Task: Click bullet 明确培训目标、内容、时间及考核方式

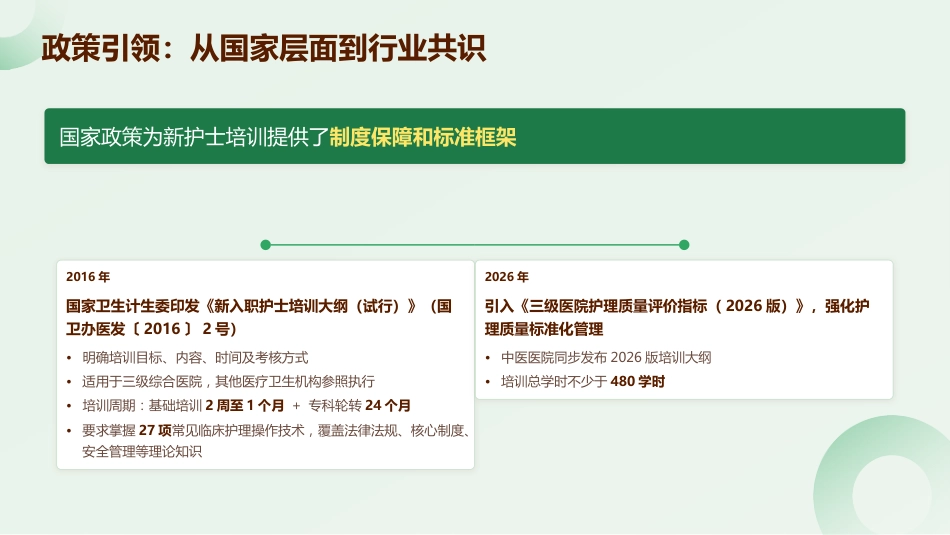Action: pos(195,357)
